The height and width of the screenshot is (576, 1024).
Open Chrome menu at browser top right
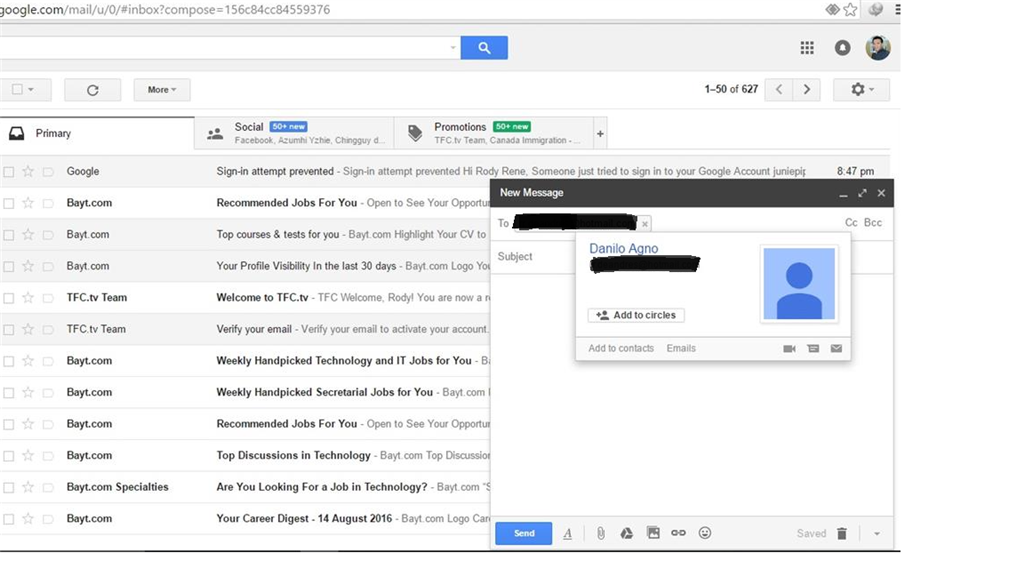(897, 9)
